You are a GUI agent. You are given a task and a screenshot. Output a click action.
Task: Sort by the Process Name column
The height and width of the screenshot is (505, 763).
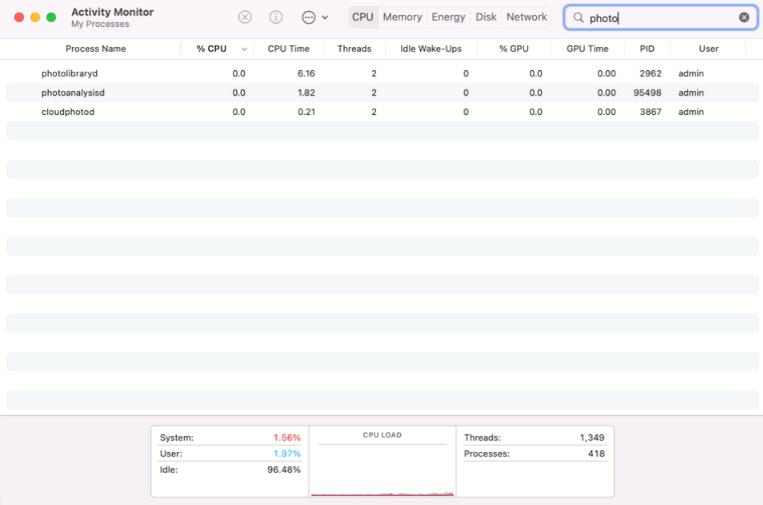pos(96,49)
